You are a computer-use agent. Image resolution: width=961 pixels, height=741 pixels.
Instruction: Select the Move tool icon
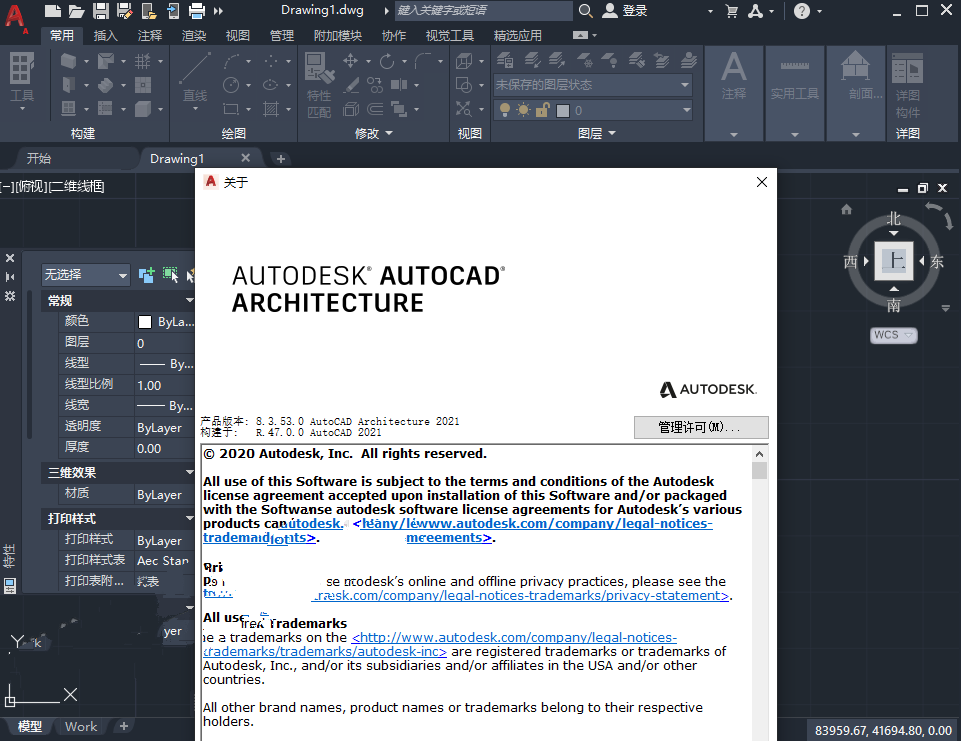pyautogui.click(x=351, y=61)
